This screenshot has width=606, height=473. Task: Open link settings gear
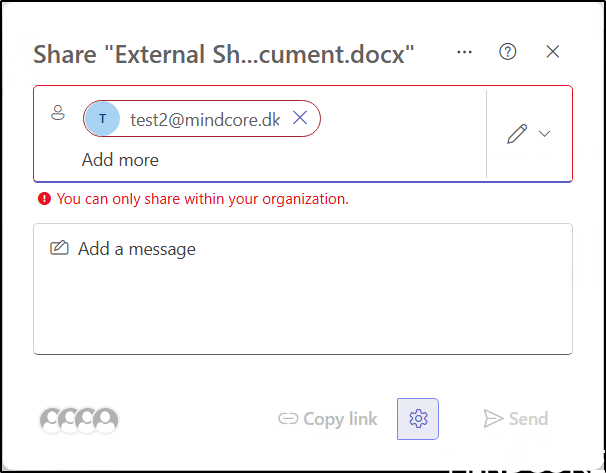[x=418, y=419]
